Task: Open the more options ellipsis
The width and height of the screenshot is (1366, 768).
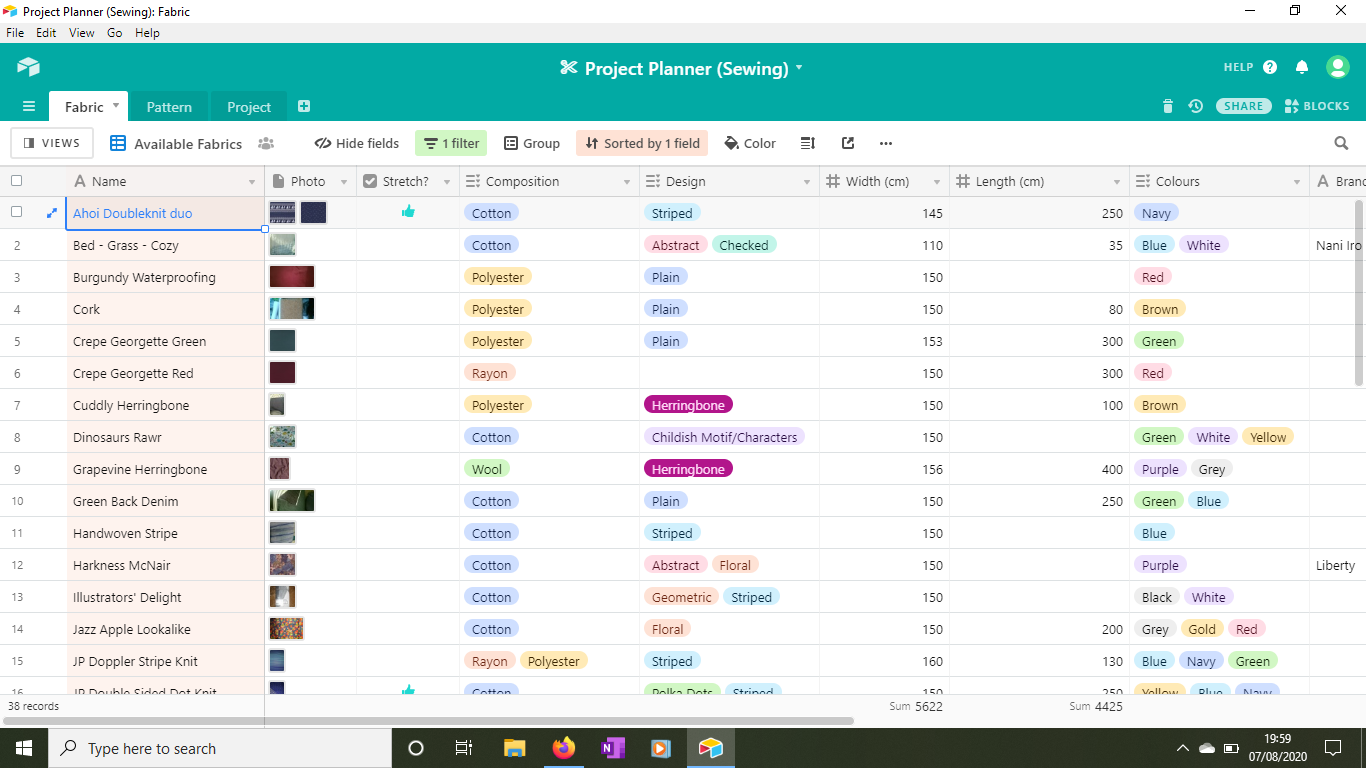Action: click(886, 143)
